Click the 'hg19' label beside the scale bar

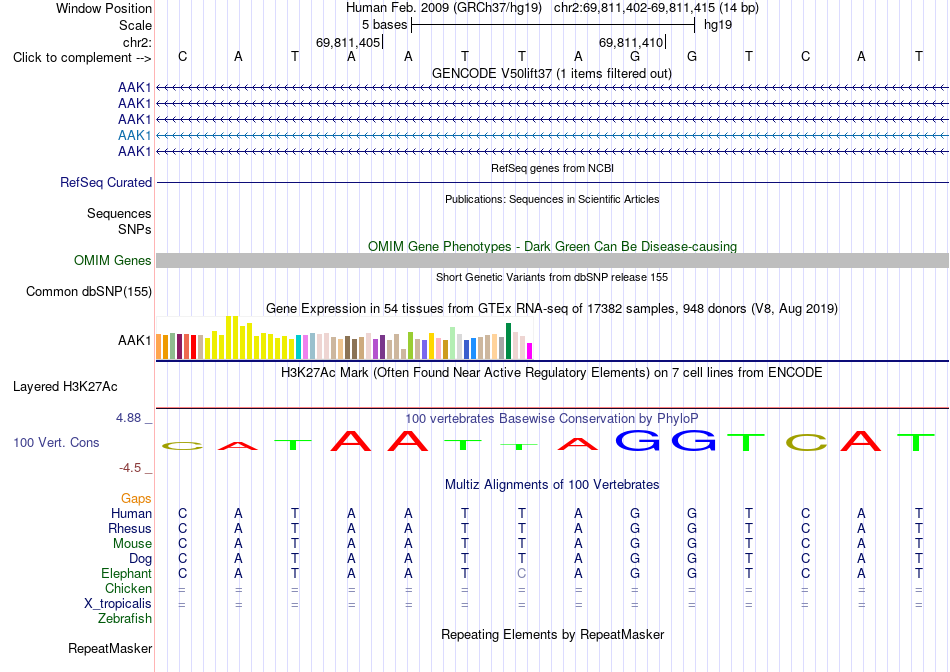coord(718,25)
